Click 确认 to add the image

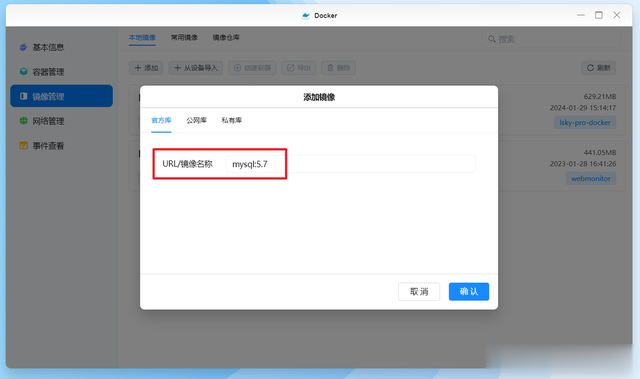469,291
